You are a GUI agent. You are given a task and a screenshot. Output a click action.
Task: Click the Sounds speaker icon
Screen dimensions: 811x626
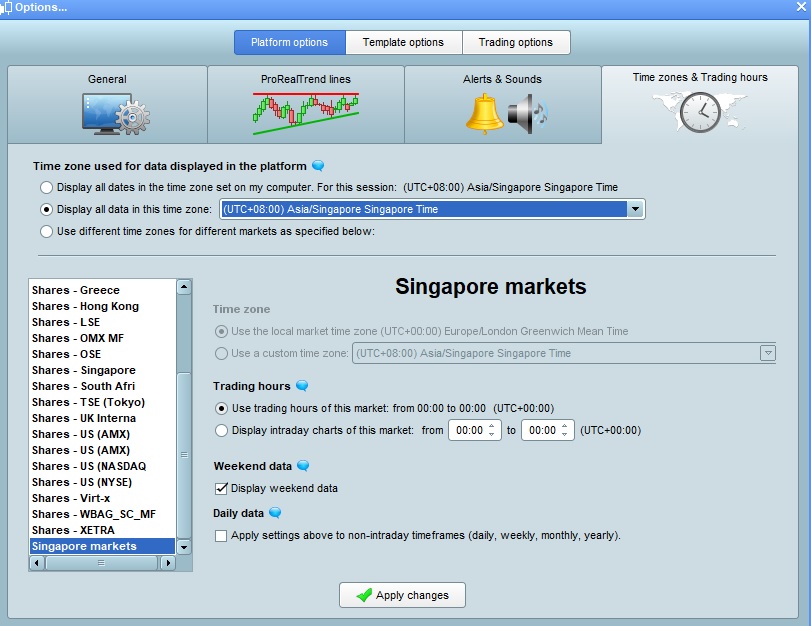[x=528, y=114]
